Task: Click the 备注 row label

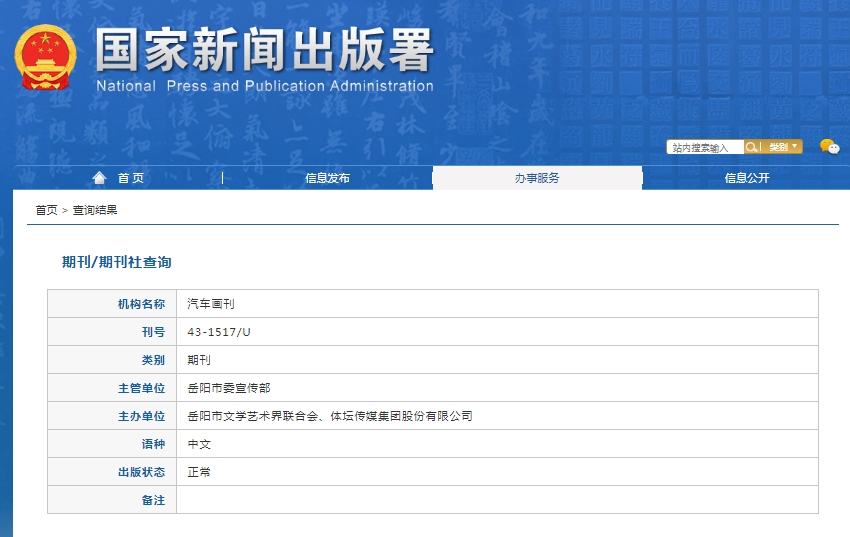Action: tap(153, 500)
